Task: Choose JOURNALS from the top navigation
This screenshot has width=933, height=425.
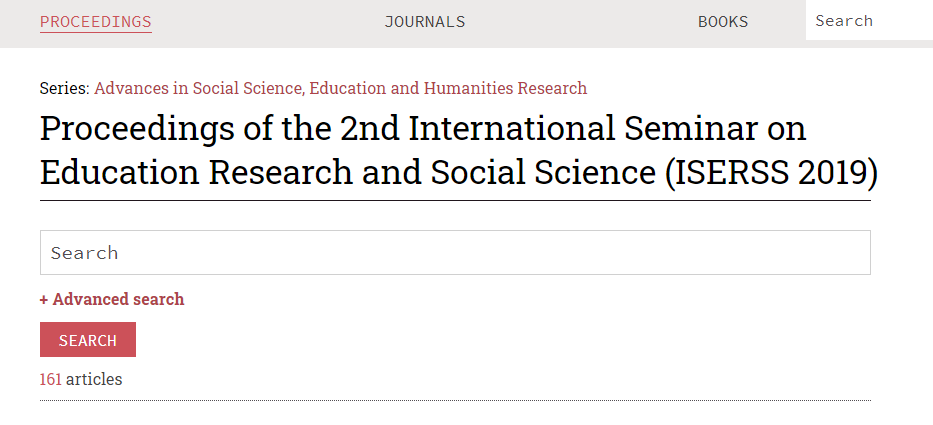Action: coord(424,21)
